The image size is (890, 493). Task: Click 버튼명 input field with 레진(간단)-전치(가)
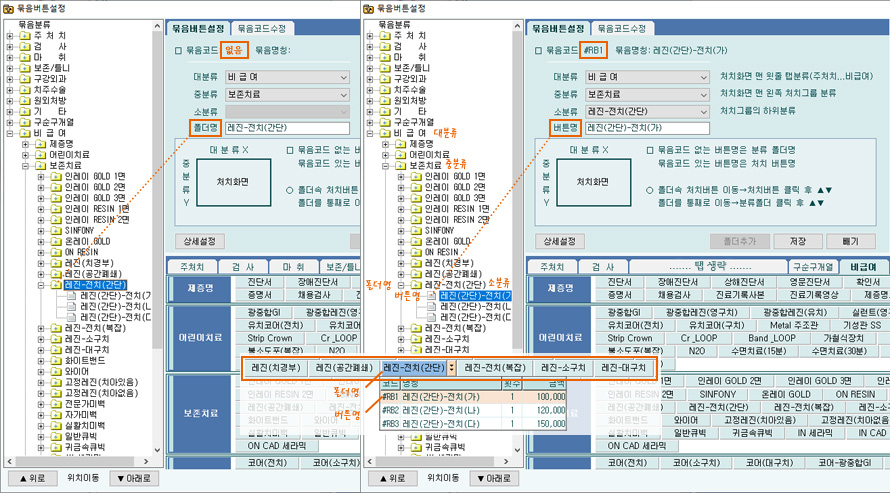pos(648,127)
